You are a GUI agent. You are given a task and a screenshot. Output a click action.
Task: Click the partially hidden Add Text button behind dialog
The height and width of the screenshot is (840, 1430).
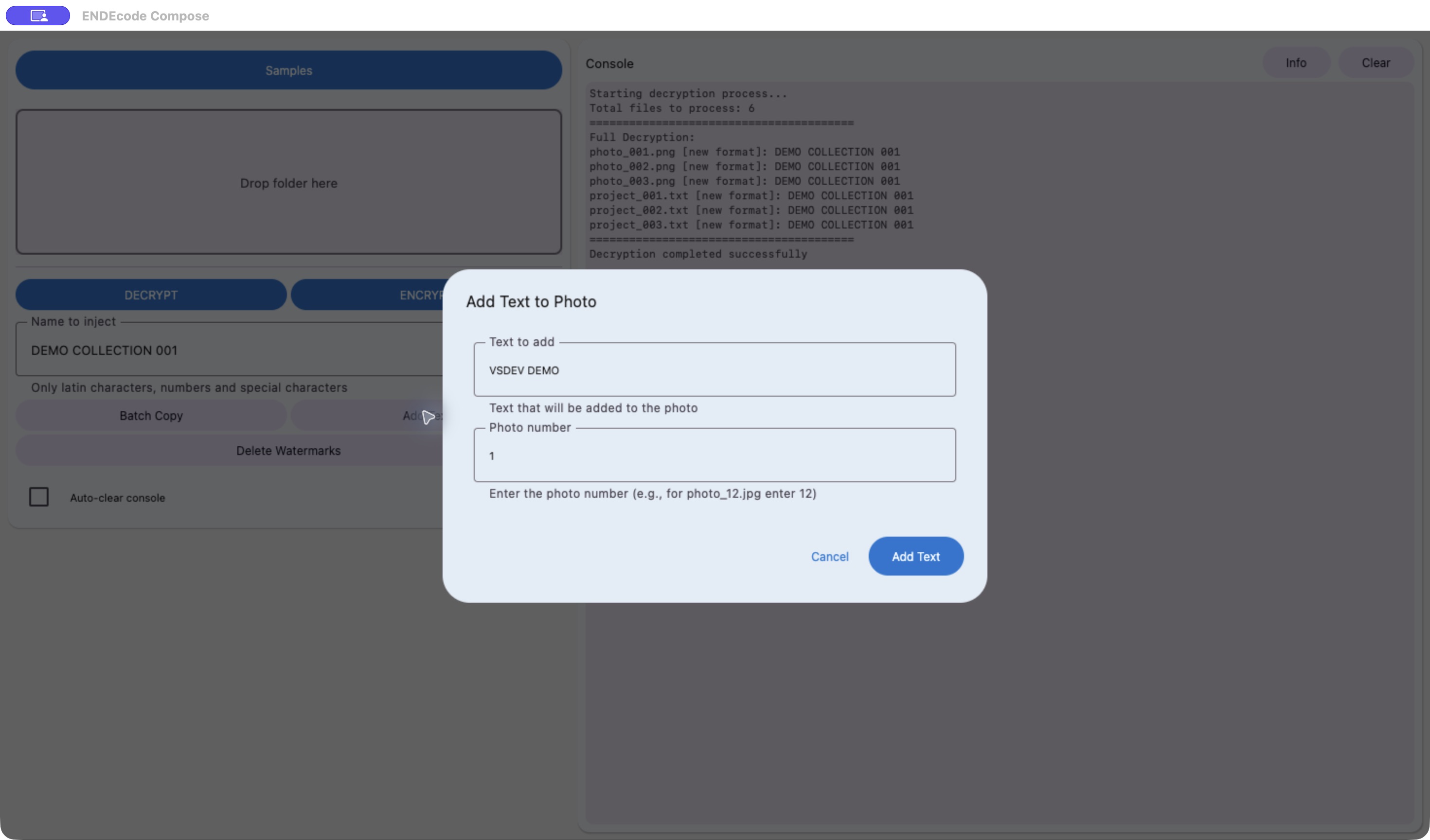coord(367,416)
